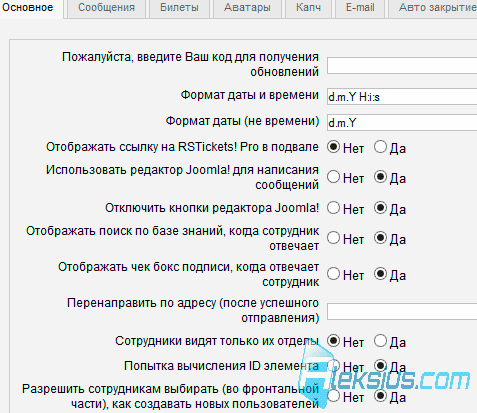
Task: Click label Перенаправить по адресу (после успешного отправления)
Action: pyautogui.click(x=193, y=310)
